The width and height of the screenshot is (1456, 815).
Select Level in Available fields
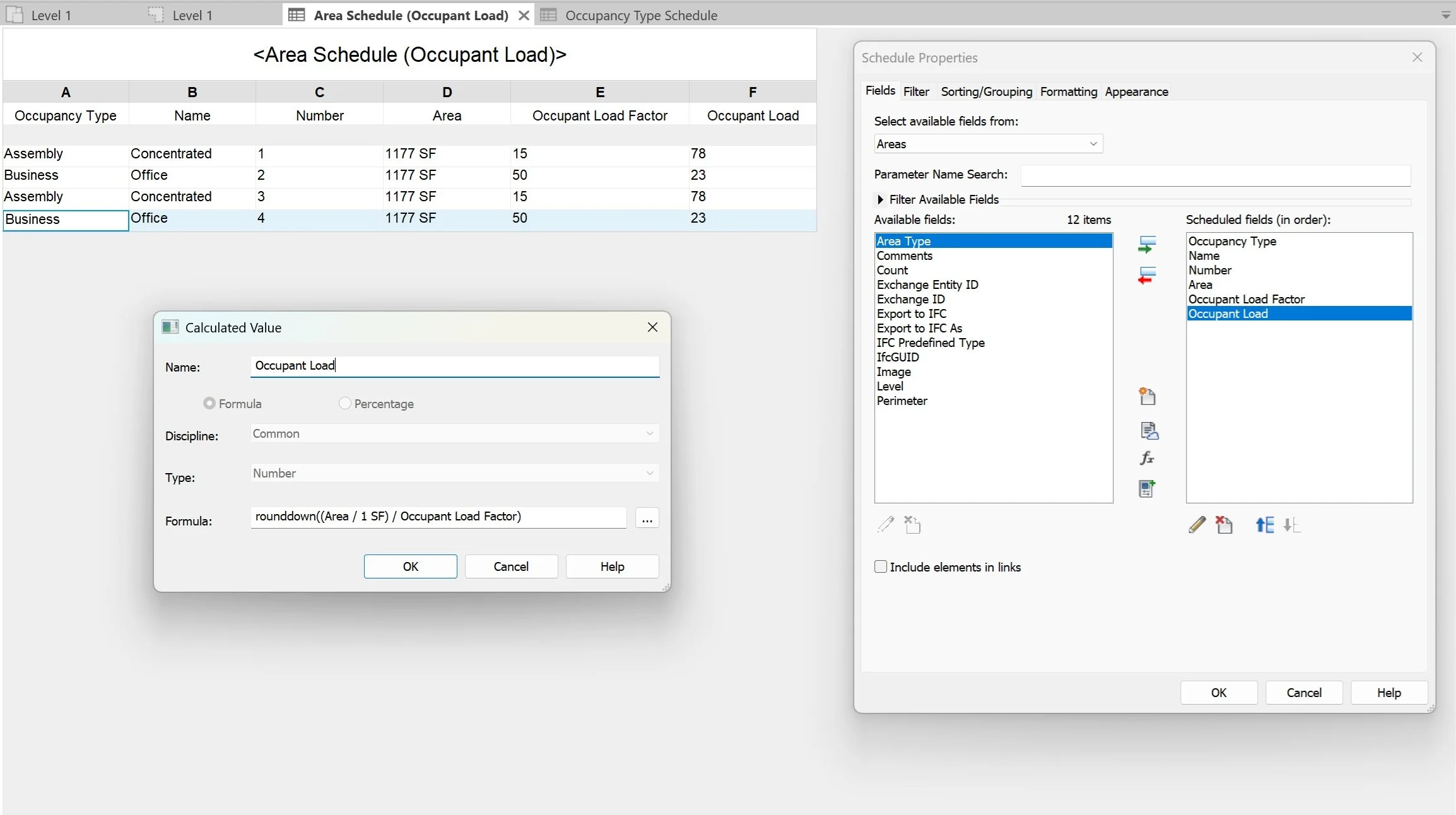993,386
